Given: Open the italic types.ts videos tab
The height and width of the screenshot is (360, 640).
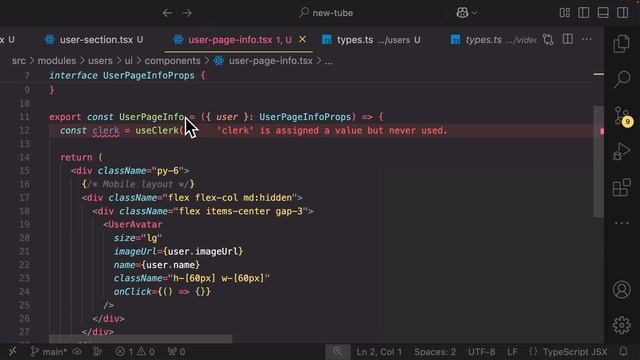Looking at the screenshot, I should (493, 40).
